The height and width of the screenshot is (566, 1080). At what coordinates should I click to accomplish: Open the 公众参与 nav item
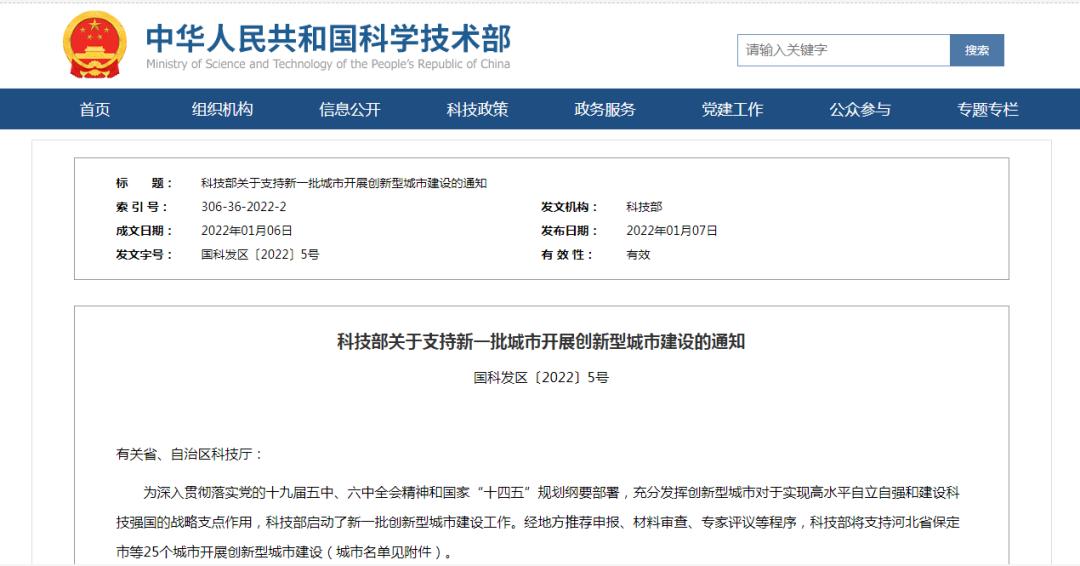[x=860, y=109]
